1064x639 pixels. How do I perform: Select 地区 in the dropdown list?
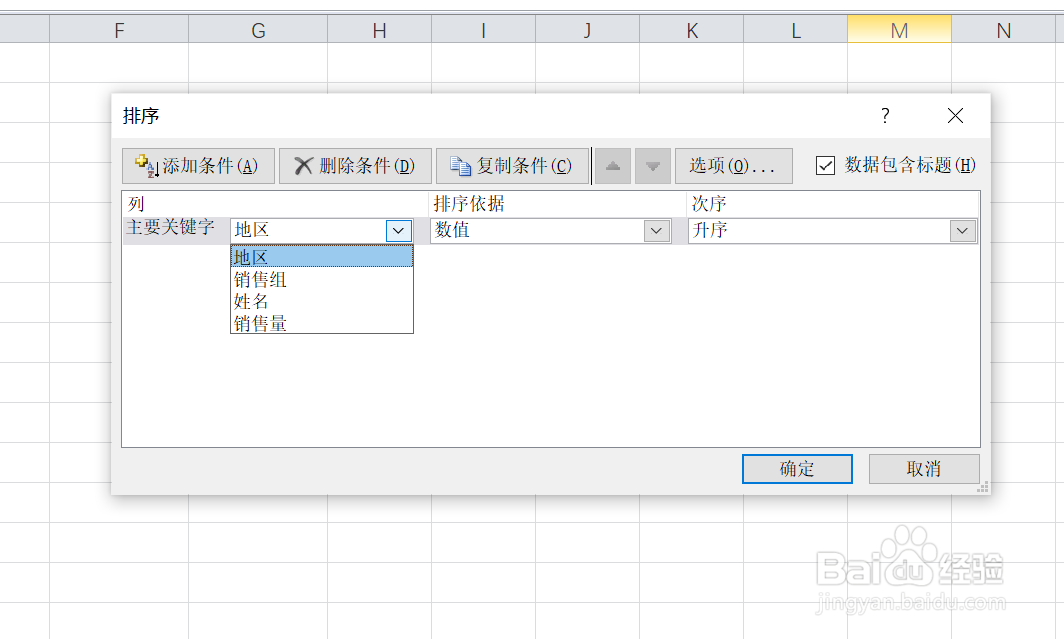(322, 256)
